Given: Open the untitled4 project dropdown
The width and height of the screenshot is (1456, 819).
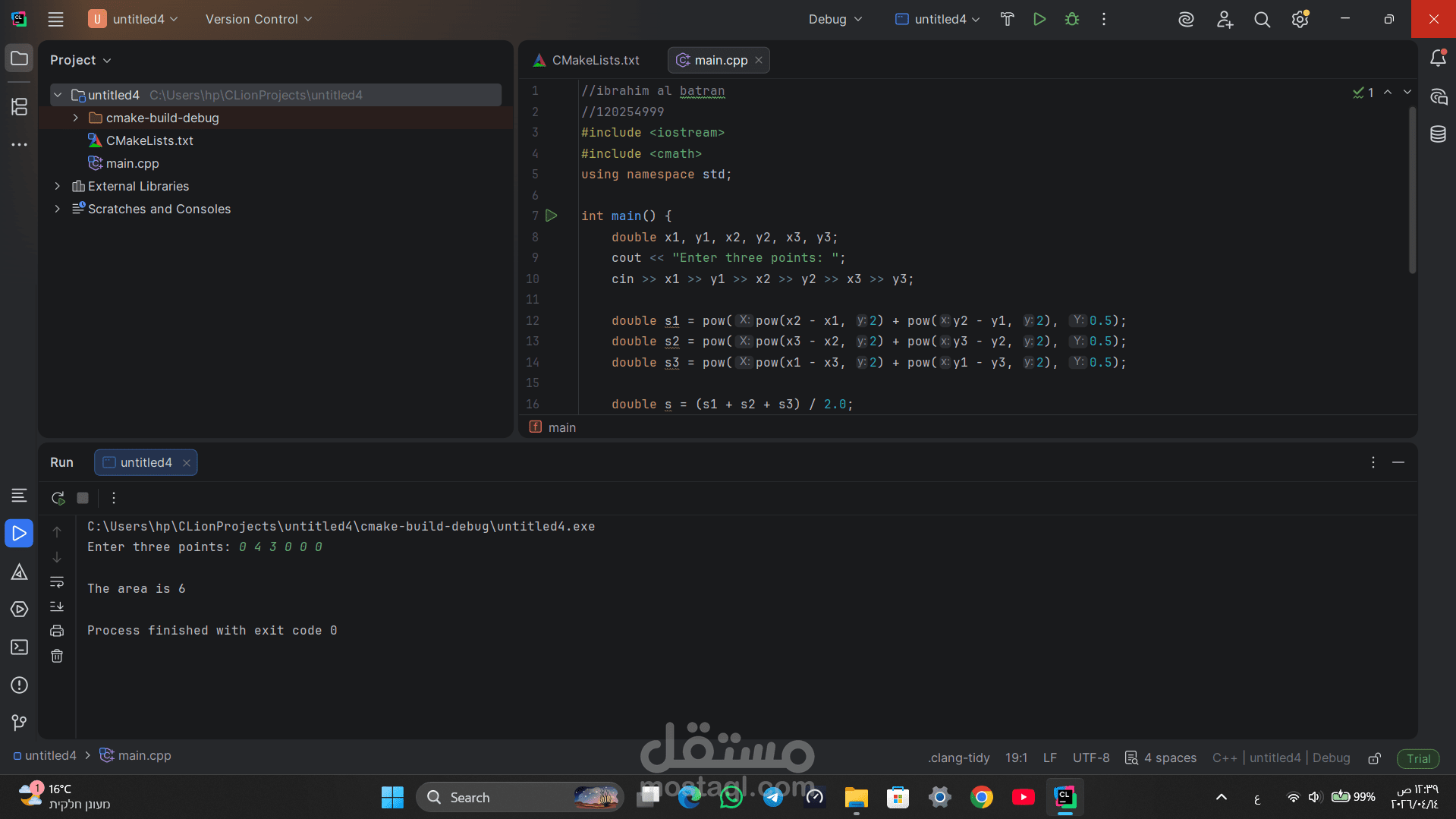Looking at the screenshot, I should point(134,19).
